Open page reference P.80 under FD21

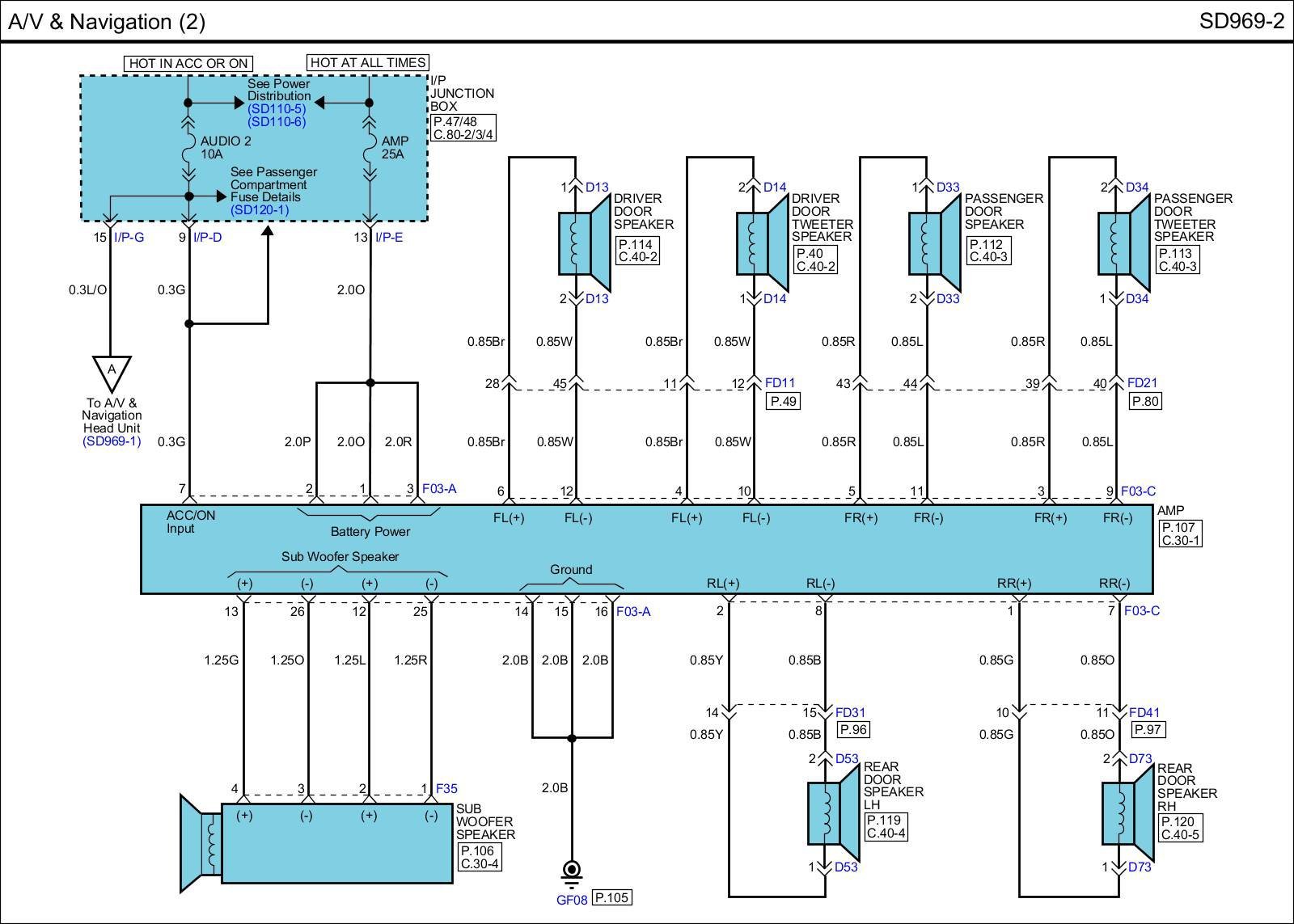(x=1144, y=401)
